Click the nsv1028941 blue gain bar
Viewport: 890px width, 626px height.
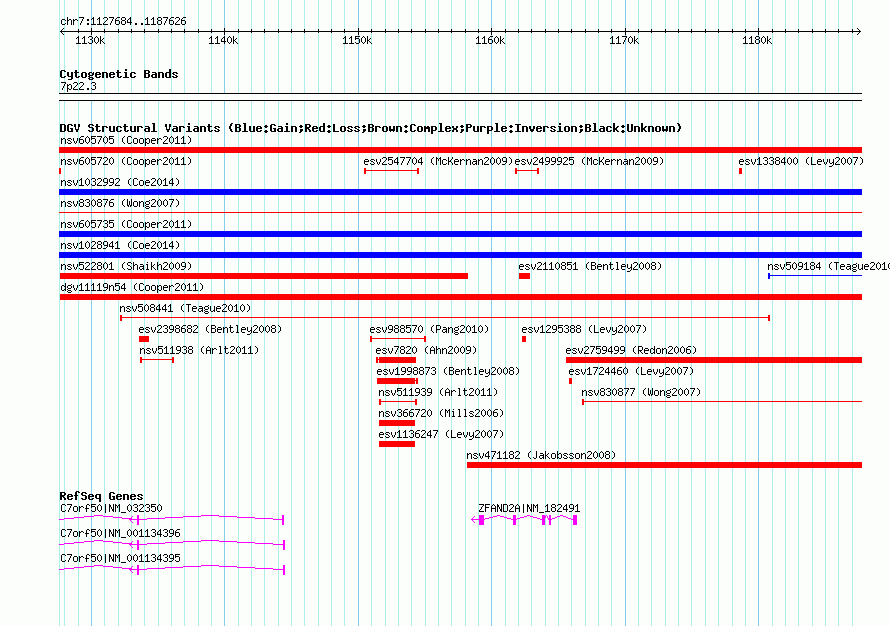click(460, 255)
